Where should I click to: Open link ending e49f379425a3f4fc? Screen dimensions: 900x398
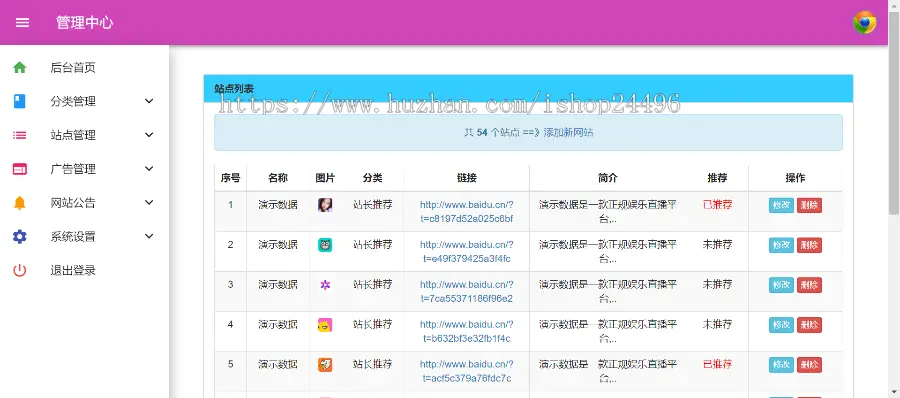pos(467,252)
